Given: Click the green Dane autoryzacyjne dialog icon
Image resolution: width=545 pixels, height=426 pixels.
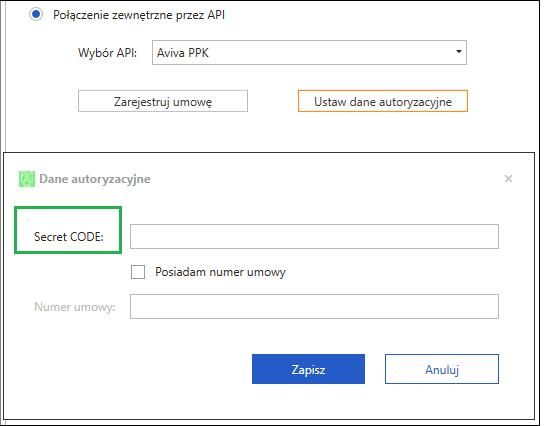Looking at the screenshot, I should point(27,179).
